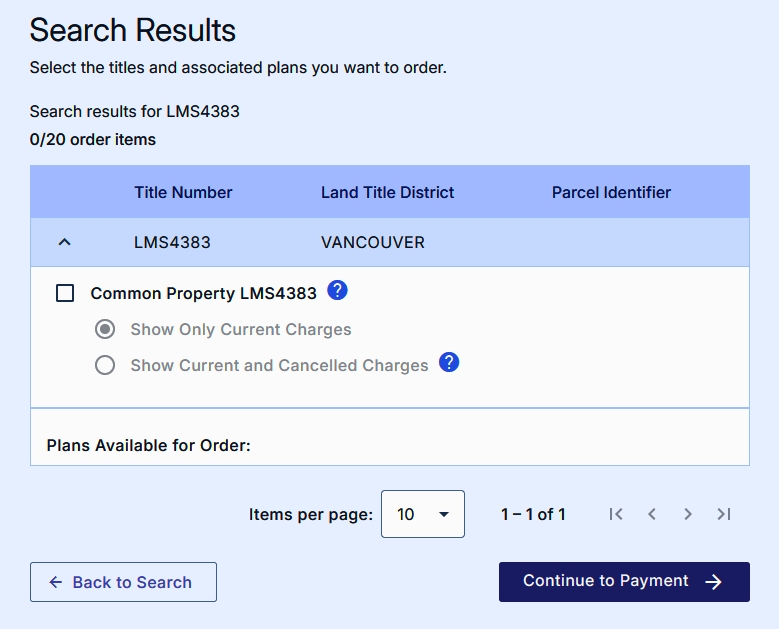Jump to last page of results
This screenshot has width=779, height=629.
point(724,514)
